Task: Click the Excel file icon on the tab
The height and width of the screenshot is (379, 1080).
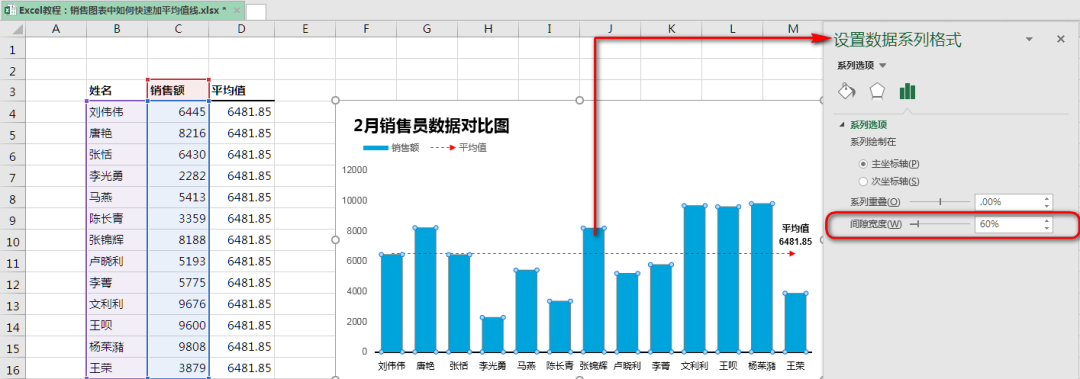Action: tap(10, 10)
